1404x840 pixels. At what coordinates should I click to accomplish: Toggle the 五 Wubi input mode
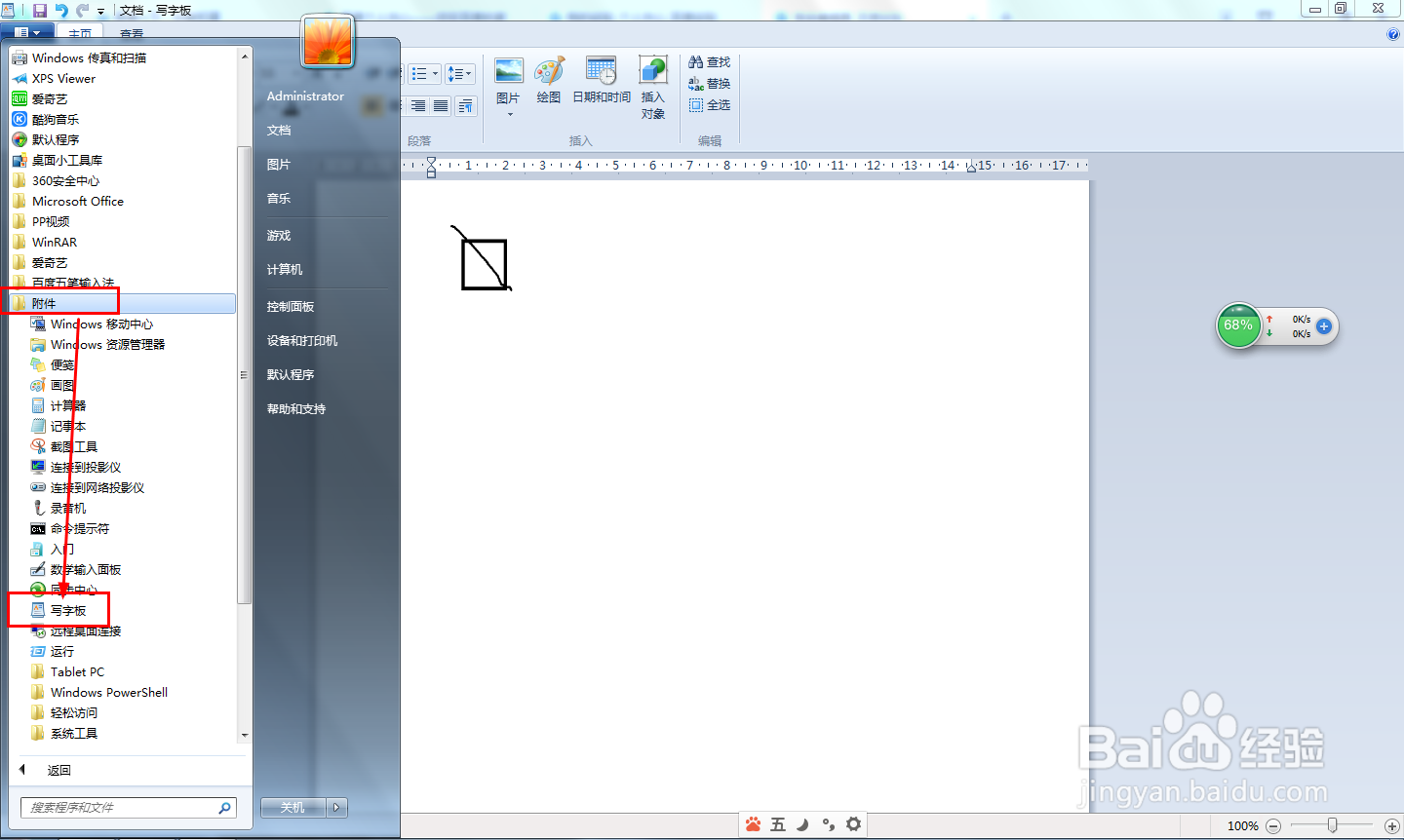click(778, 824)
